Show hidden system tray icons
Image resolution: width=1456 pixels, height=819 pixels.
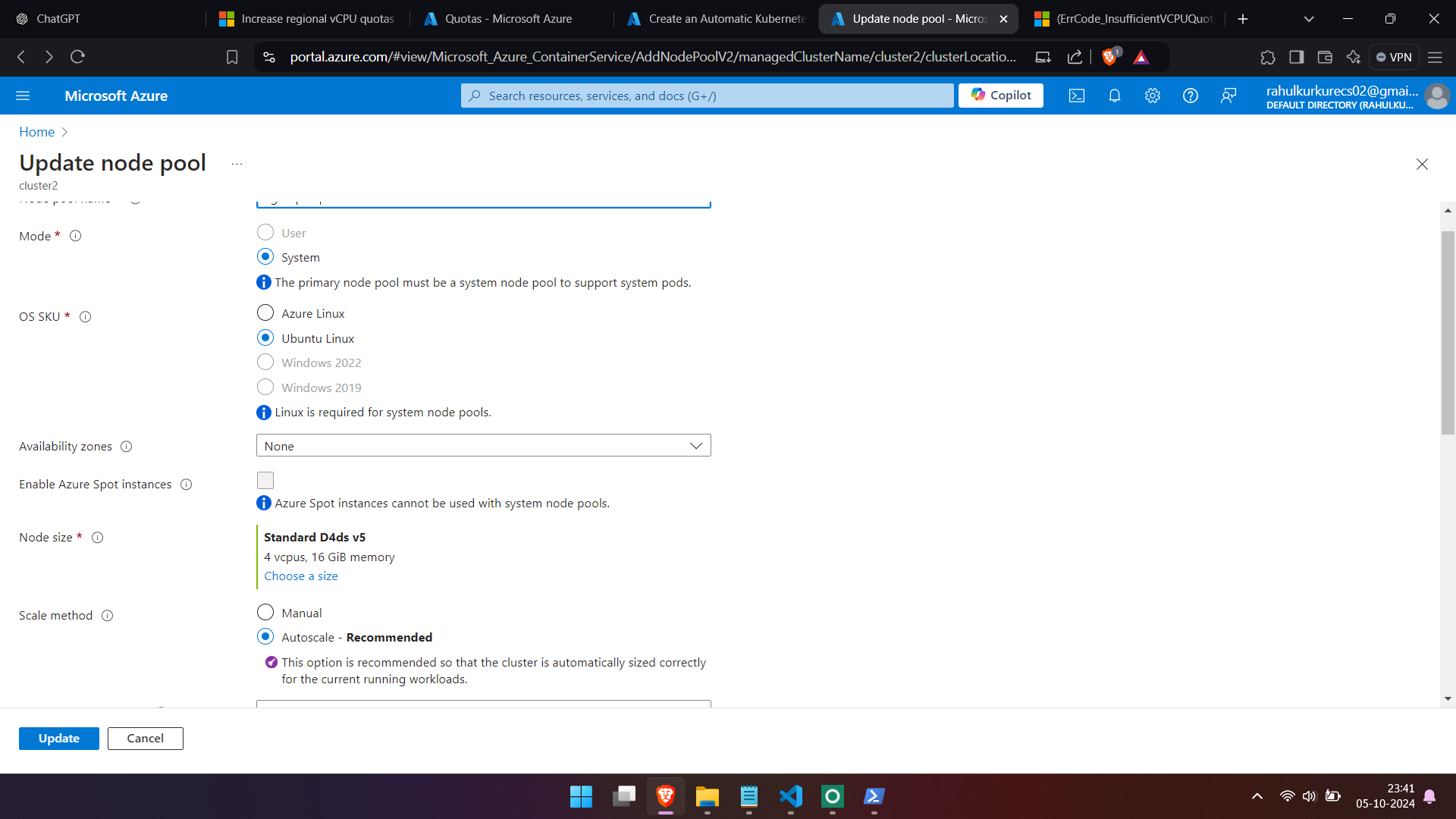[x=1257, y=796]
